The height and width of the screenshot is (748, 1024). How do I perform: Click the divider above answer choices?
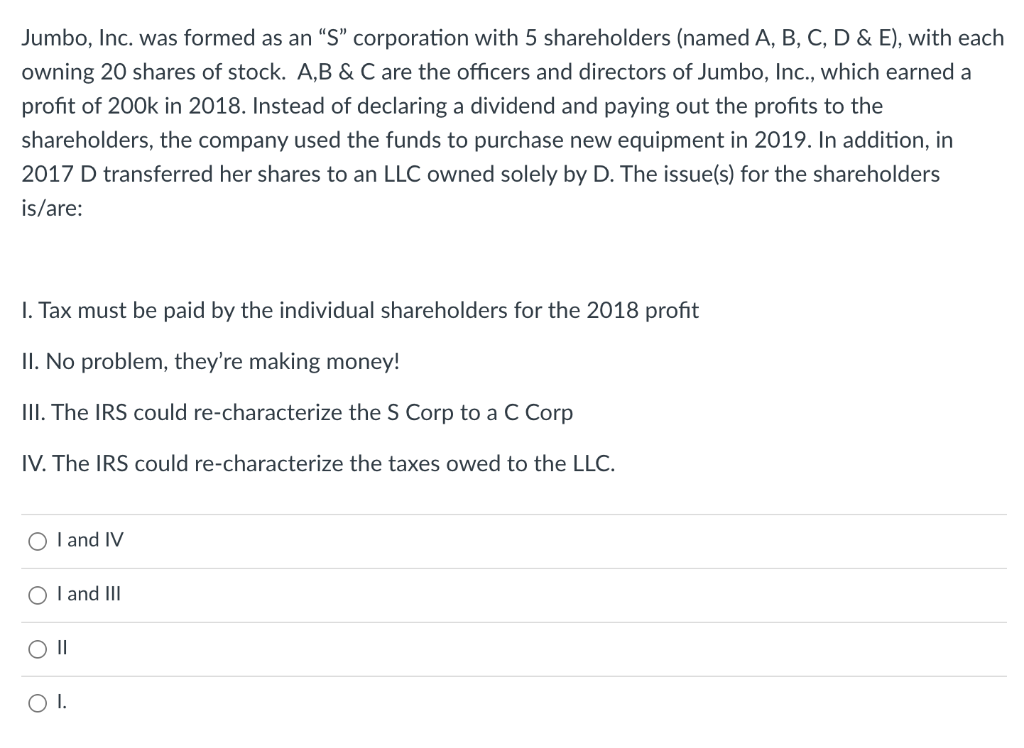click(512, 513)
